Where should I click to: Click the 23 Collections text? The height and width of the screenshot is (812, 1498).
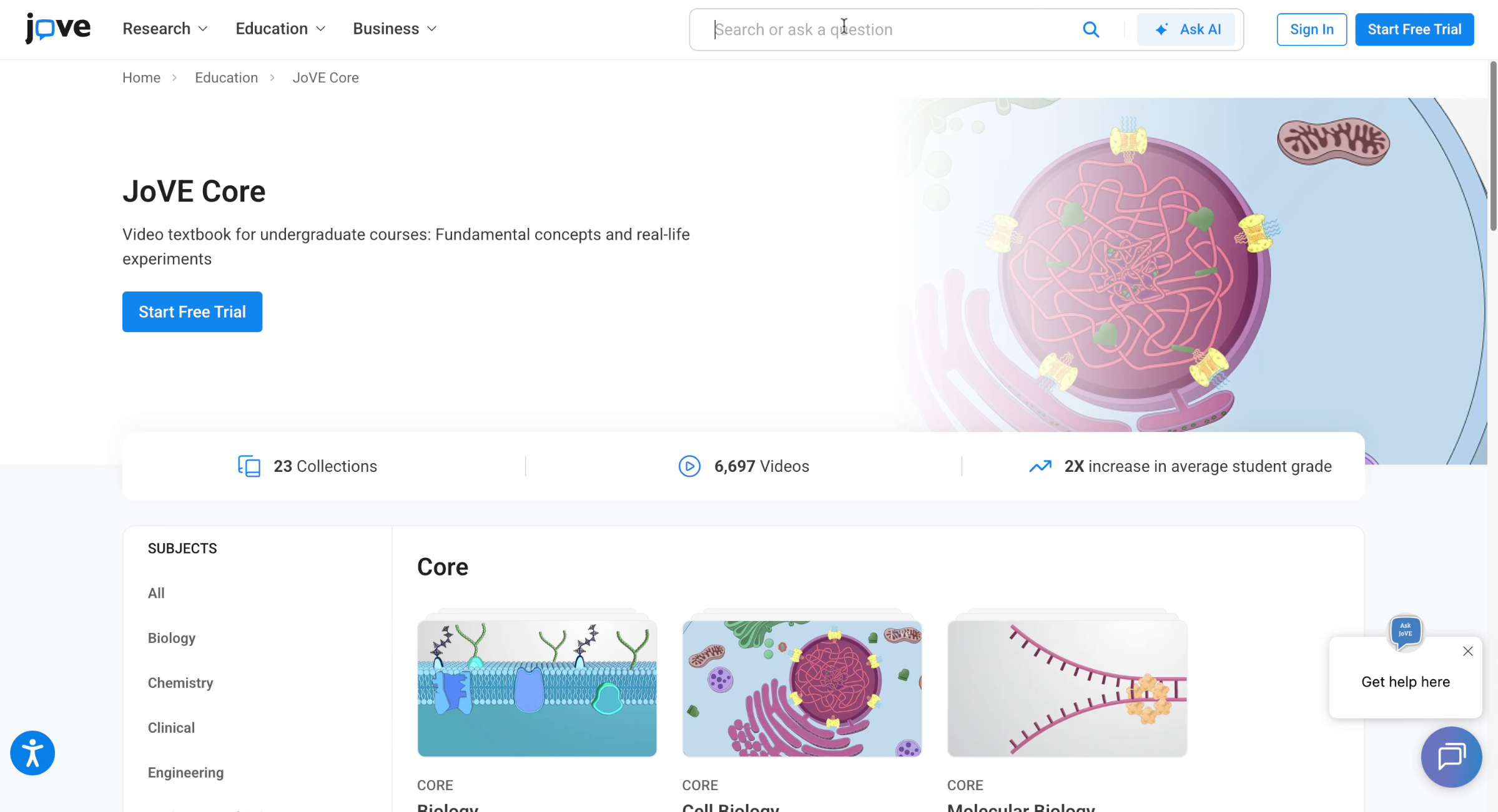[325, 466]
